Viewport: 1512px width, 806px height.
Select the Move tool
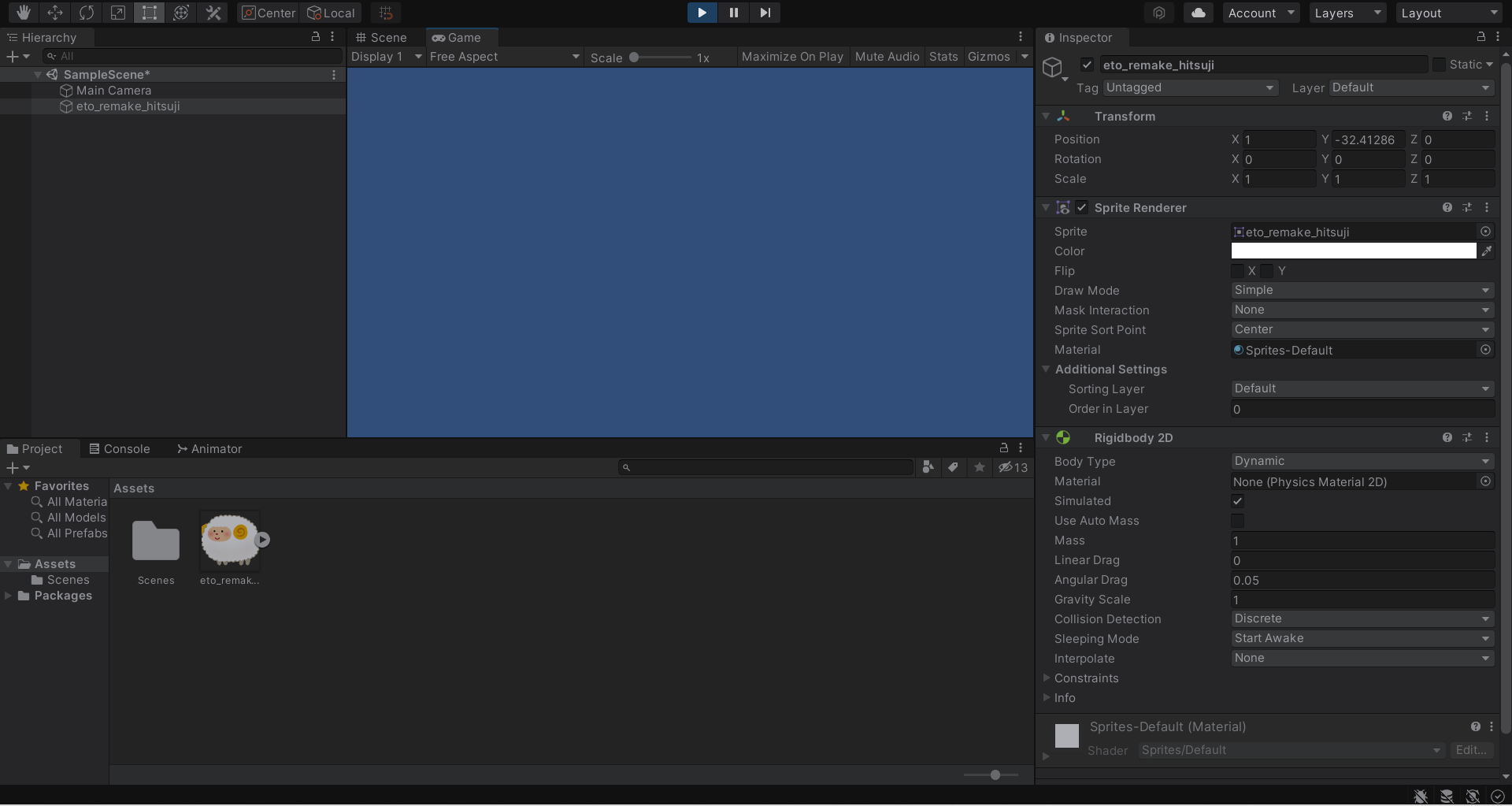pos(54,13)
